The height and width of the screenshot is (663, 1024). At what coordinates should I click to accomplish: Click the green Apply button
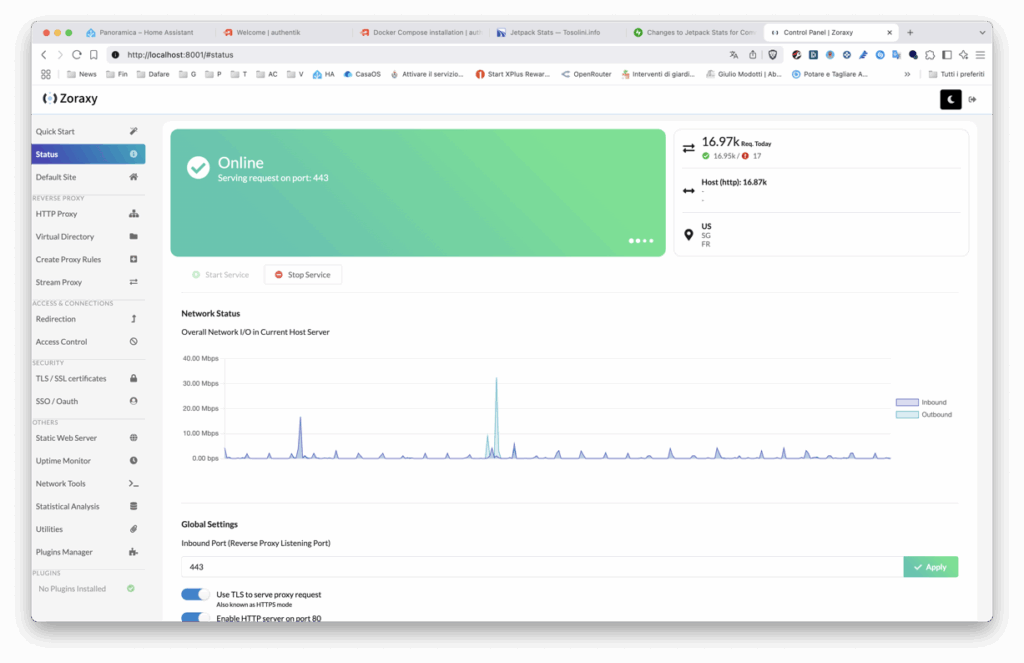click(931, 567)
